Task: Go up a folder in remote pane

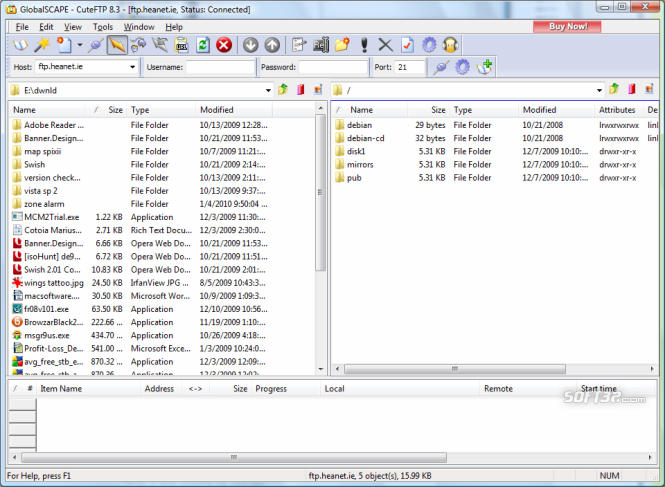Action: coord(614,89)
